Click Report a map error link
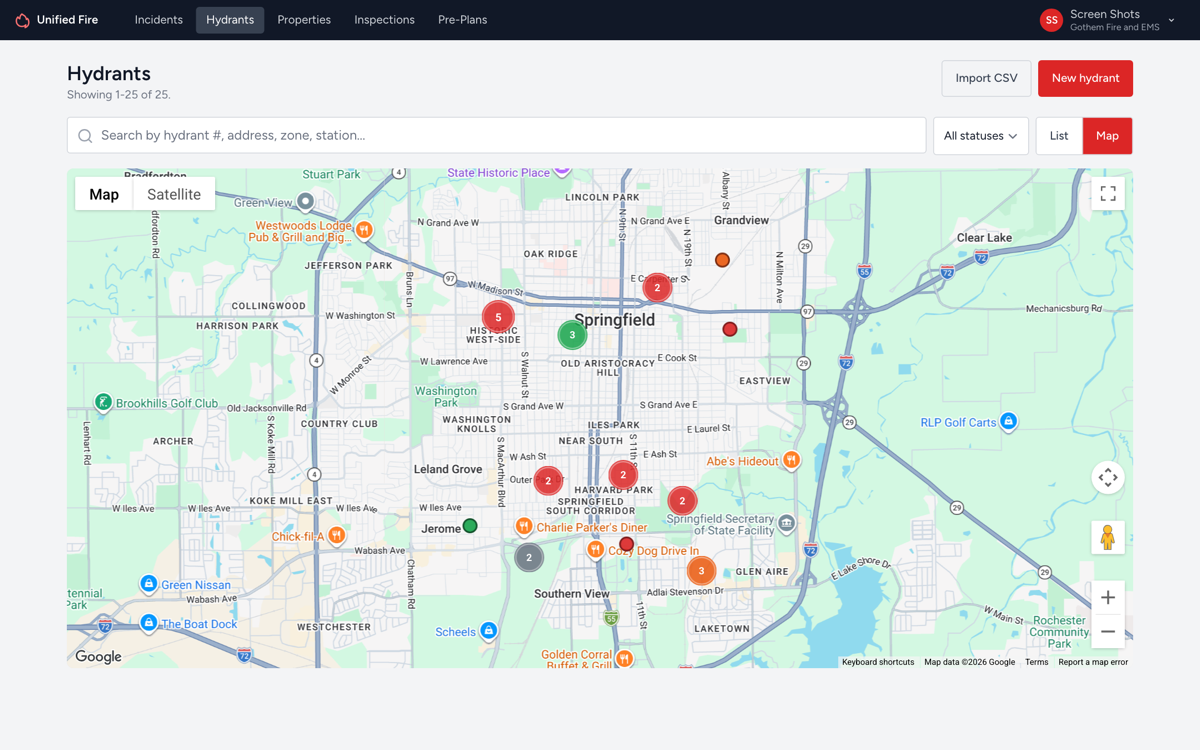Viewport: 1200px width, 750px height. pos(1093,662)
